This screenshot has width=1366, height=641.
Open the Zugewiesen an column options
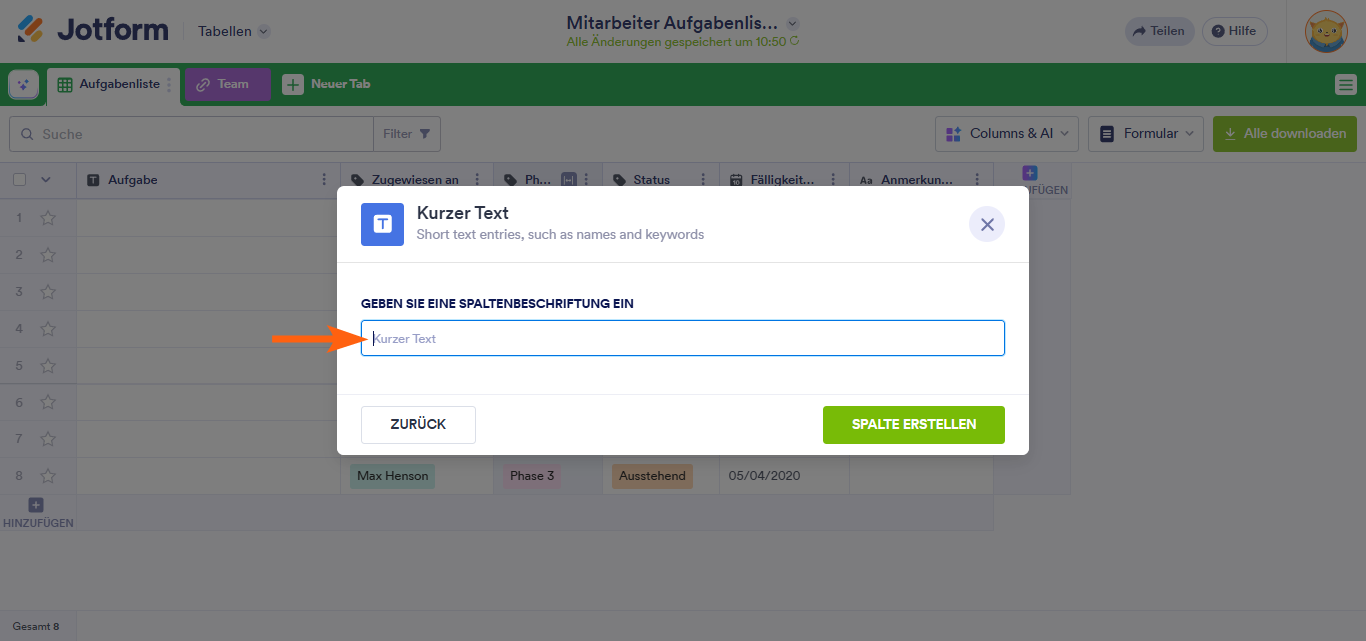(477, 180)
